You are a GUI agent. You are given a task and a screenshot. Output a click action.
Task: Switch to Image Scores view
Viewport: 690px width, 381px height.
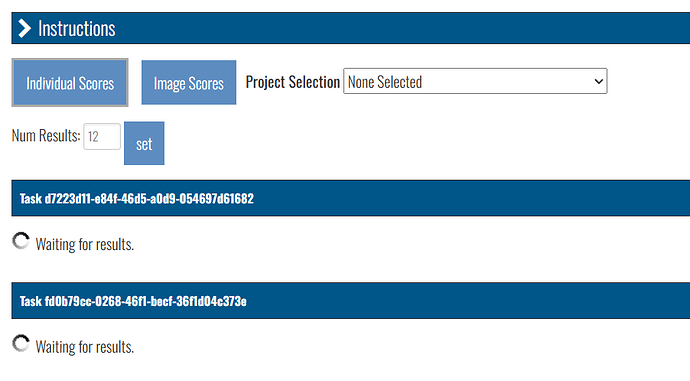[x=189, y=83]
